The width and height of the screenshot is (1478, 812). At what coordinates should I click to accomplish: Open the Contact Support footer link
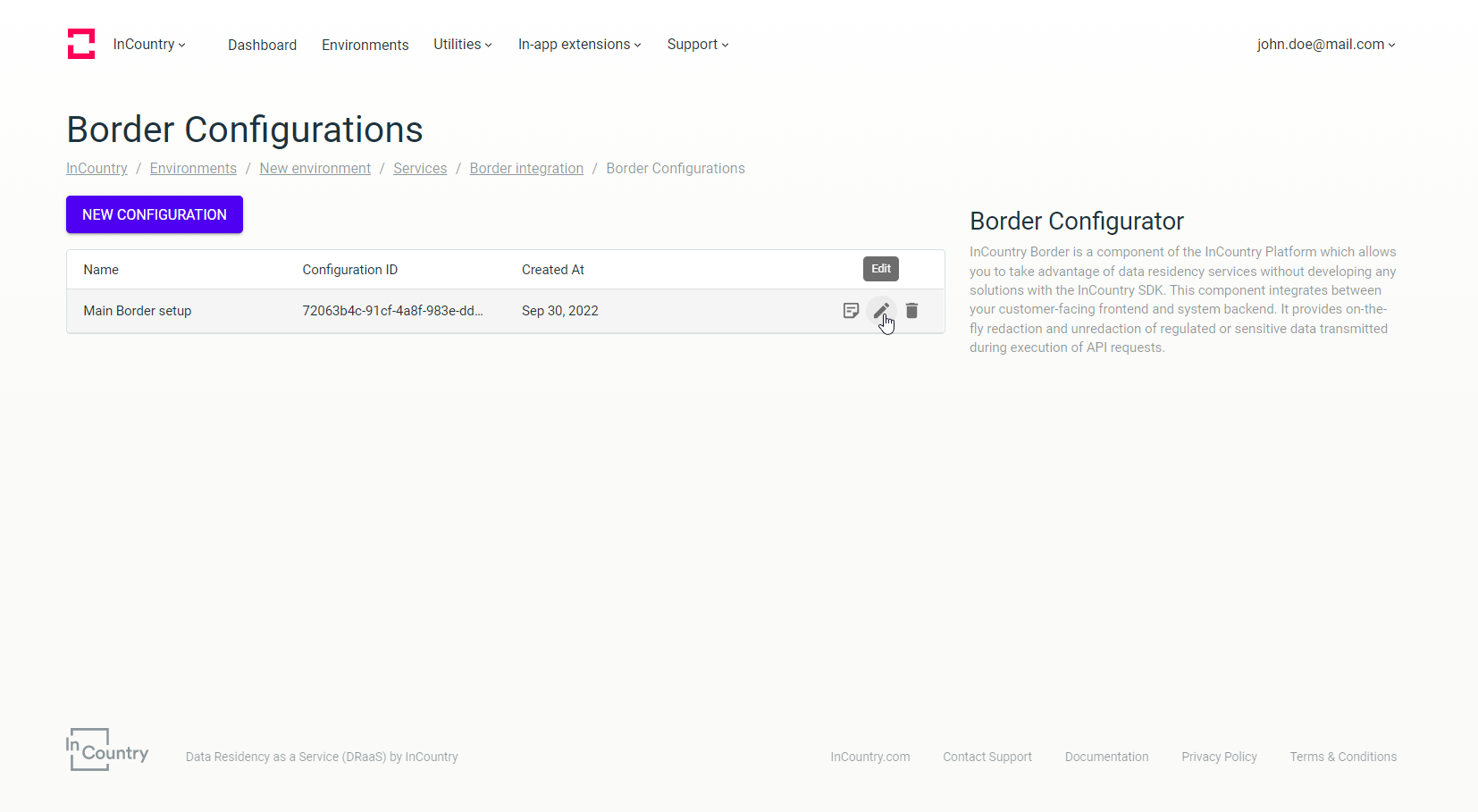click(987, 757)
